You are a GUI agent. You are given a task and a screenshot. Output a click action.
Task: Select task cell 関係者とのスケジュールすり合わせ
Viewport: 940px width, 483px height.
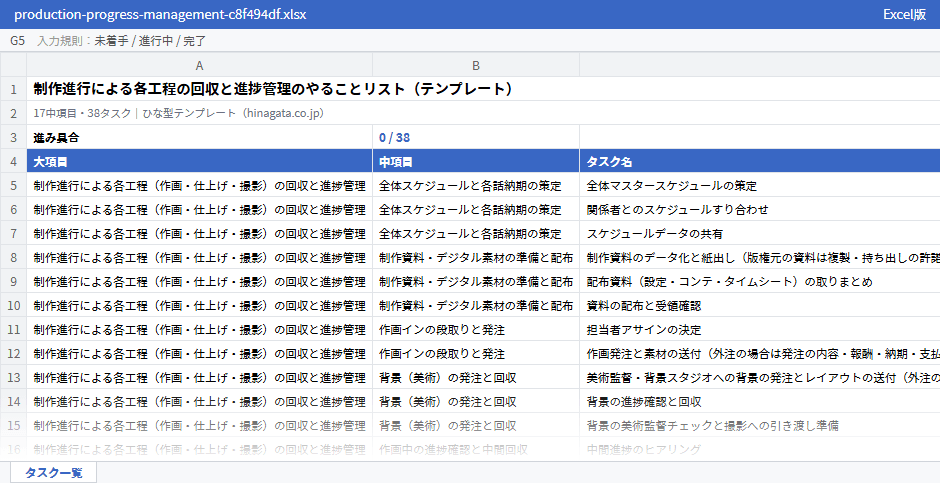click(x=760, y=210)
